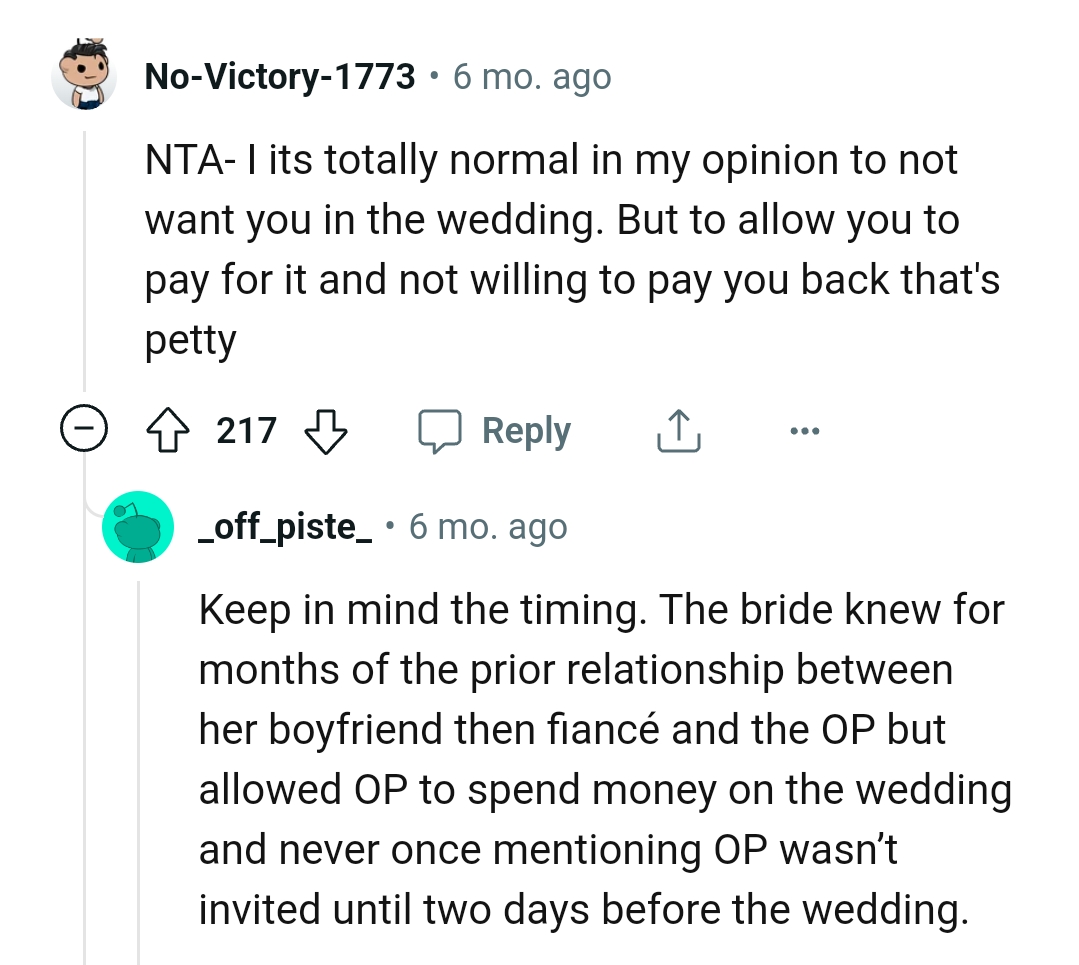Click the _off_piste_ snoo avatar
The width and height of the screenshot is (1079, 965).
[x=139, y=526]
